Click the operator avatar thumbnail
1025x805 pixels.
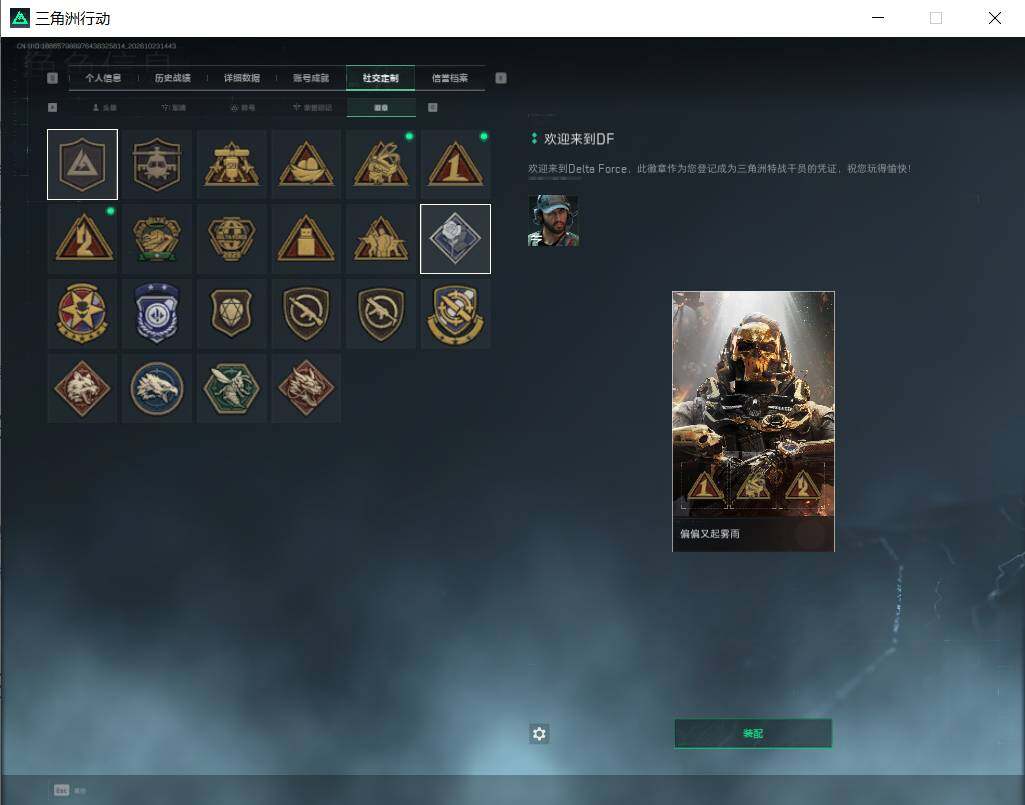pyautogui.click(x=553, y=221)
